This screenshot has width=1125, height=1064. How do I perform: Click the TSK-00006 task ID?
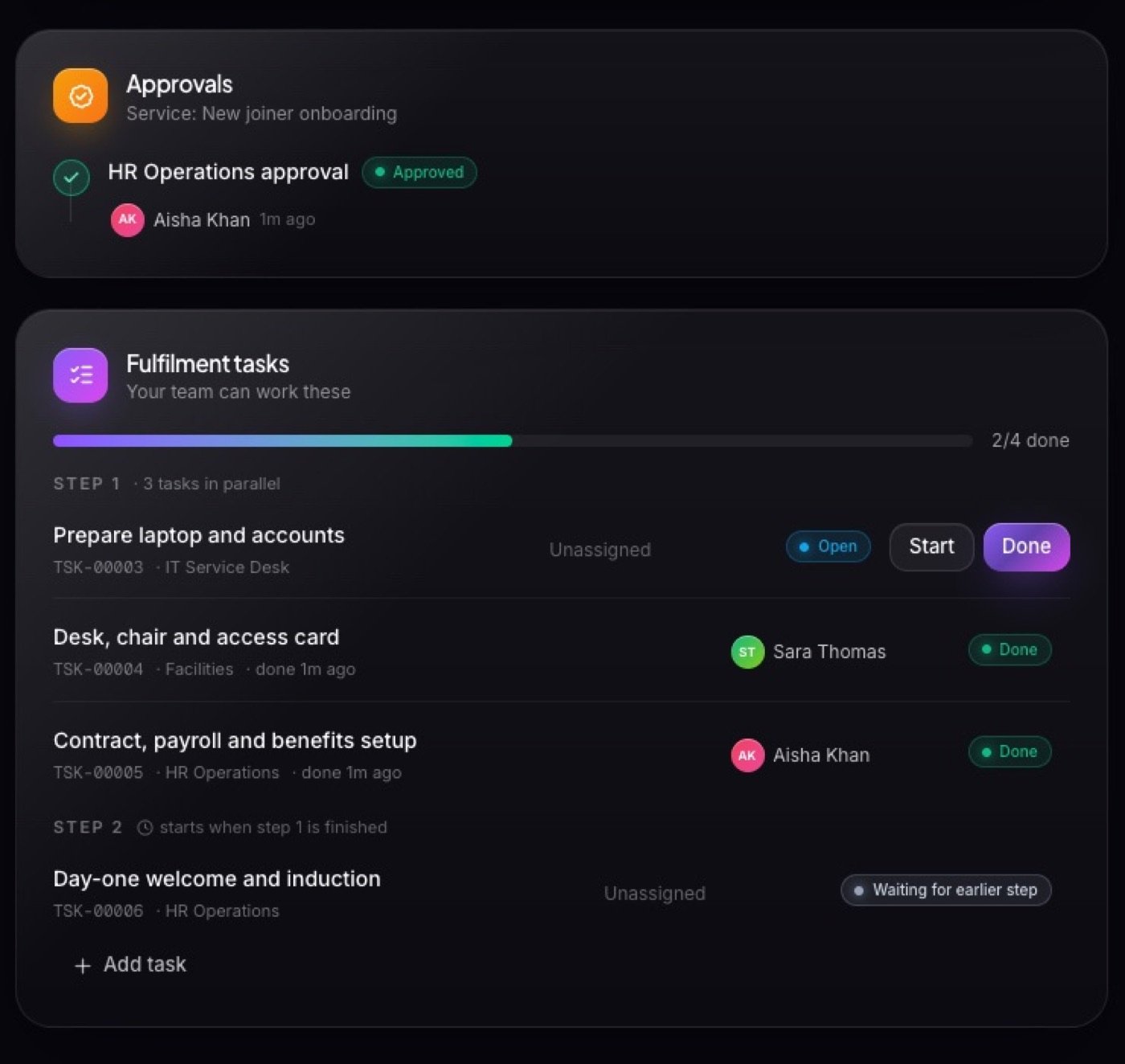click(x=98, y=911)
